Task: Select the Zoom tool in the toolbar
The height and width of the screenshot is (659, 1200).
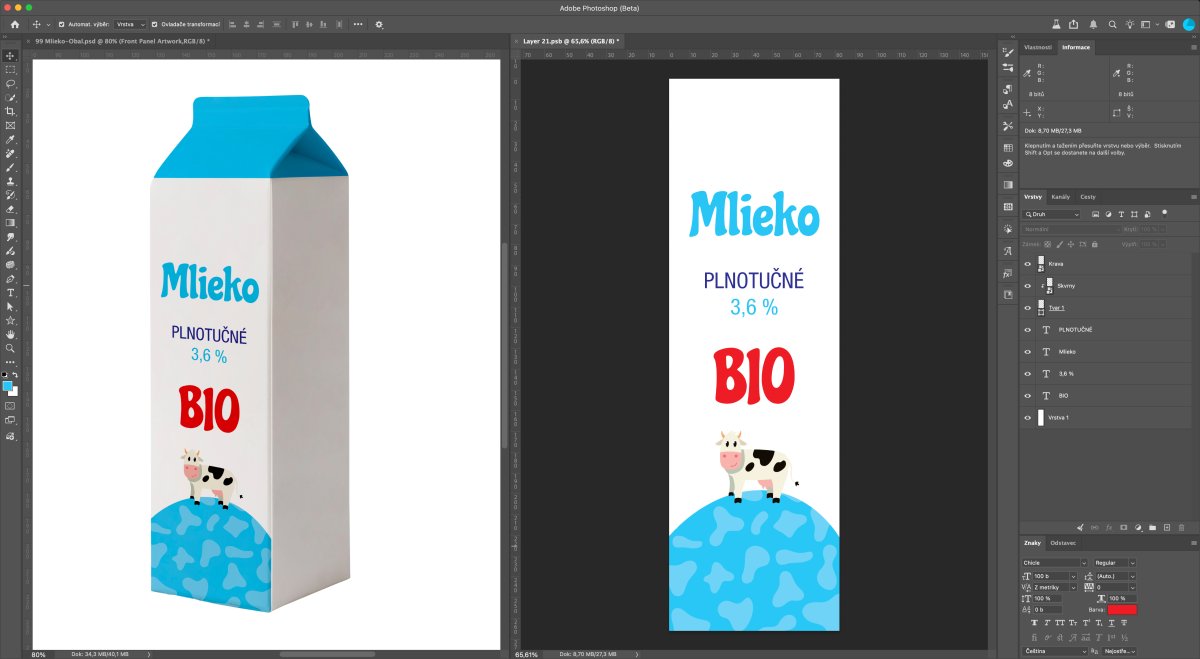Action: (x=10, y=348)
